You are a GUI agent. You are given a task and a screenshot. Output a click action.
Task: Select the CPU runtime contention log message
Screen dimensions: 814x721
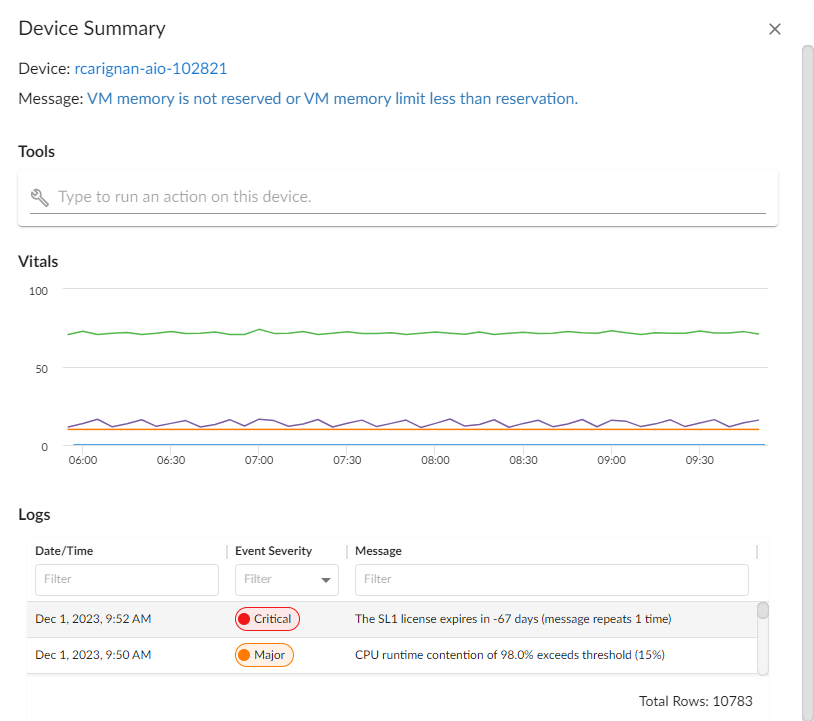509,656
